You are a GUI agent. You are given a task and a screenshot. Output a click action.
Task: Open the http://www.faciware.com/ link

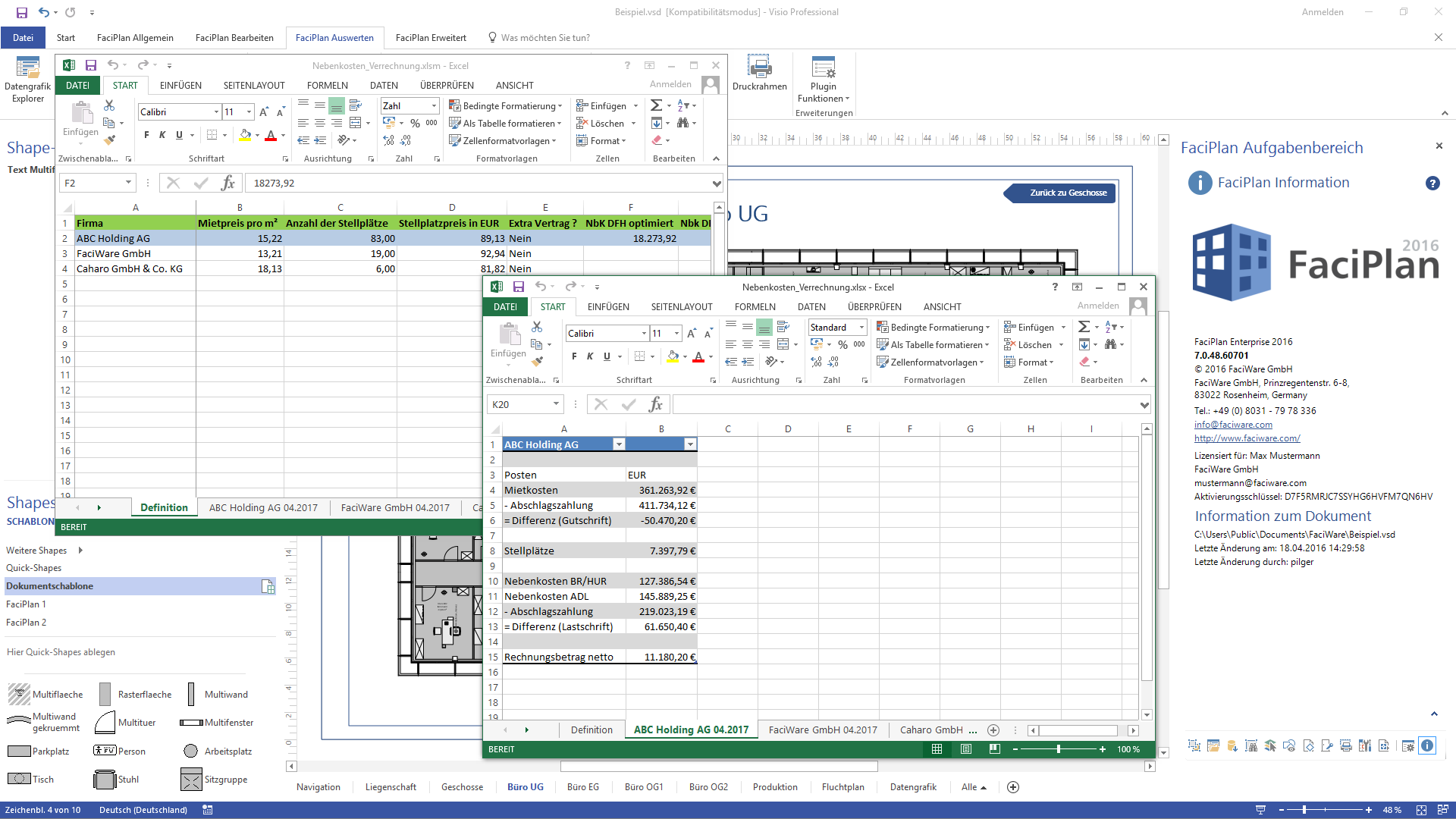click(x=1247, y=438)
